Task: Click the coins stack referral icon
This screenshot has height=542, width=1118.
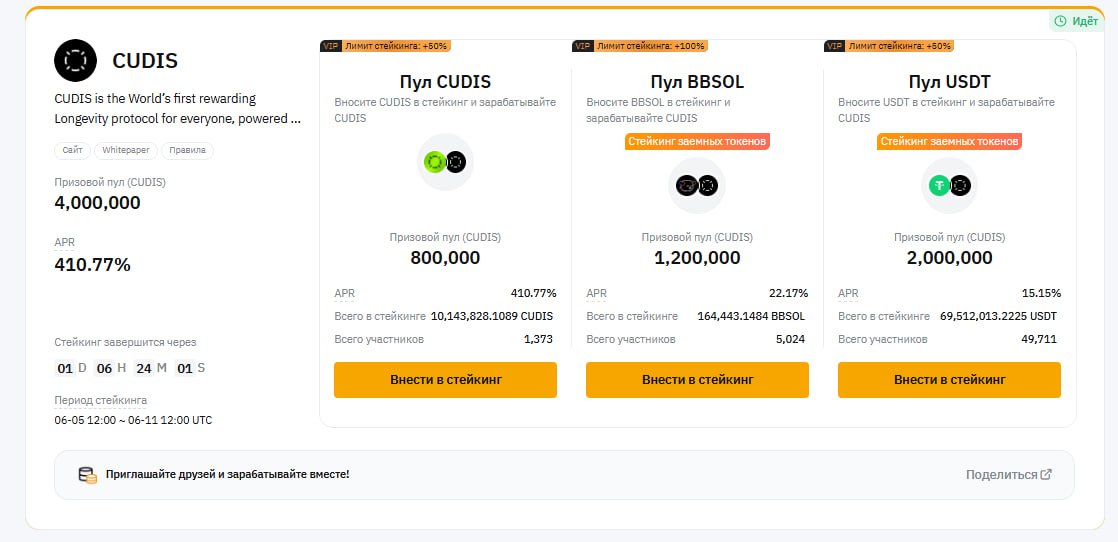Action: point(88,475)
